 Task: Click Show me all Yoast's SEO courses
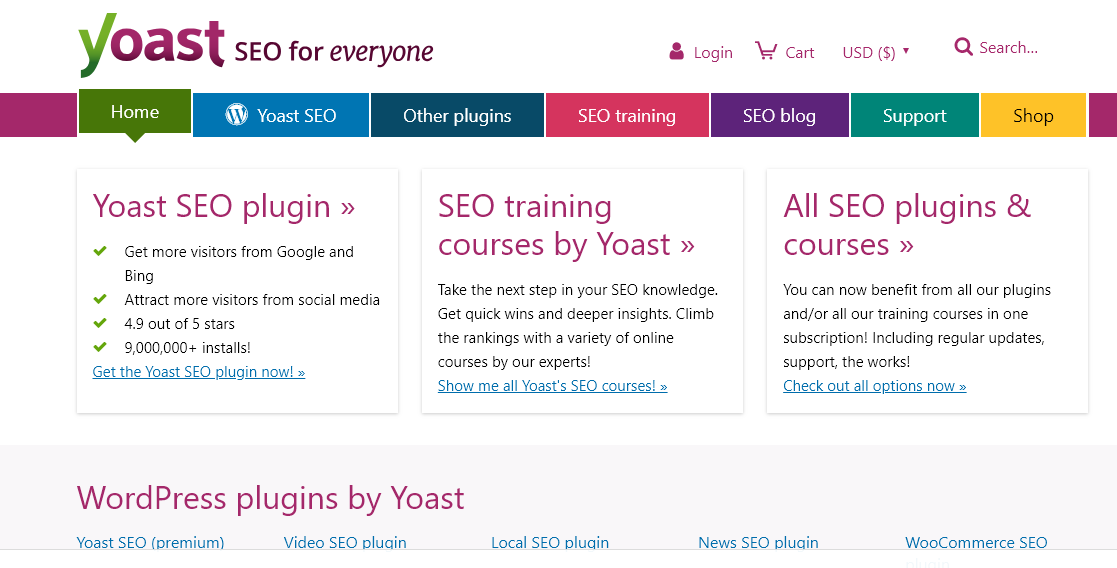click(x=552, y=386)
